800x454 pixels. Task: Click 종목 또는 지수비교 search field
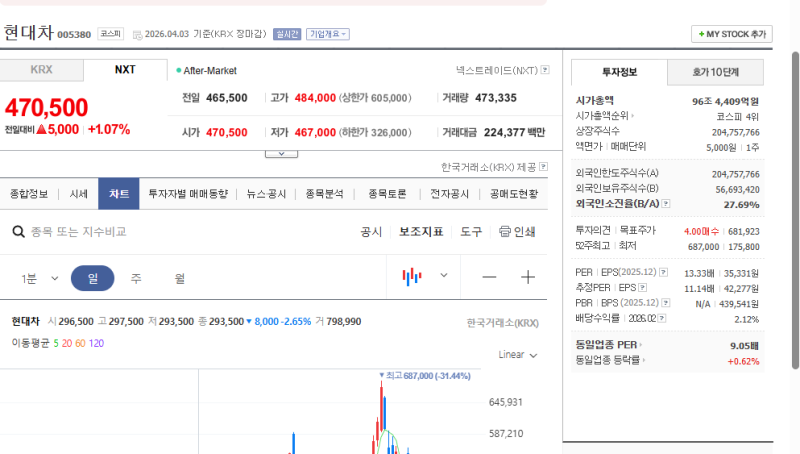[79, 232]
